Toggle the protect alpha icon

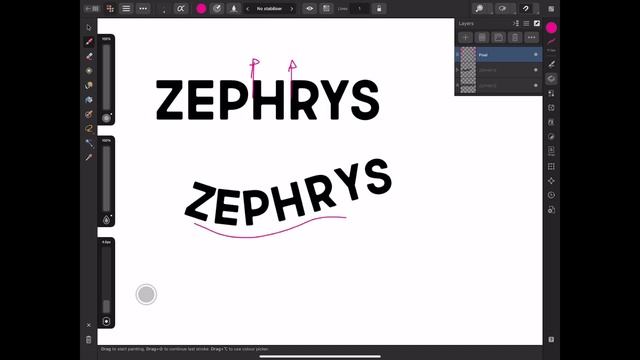tap(180, 9)
